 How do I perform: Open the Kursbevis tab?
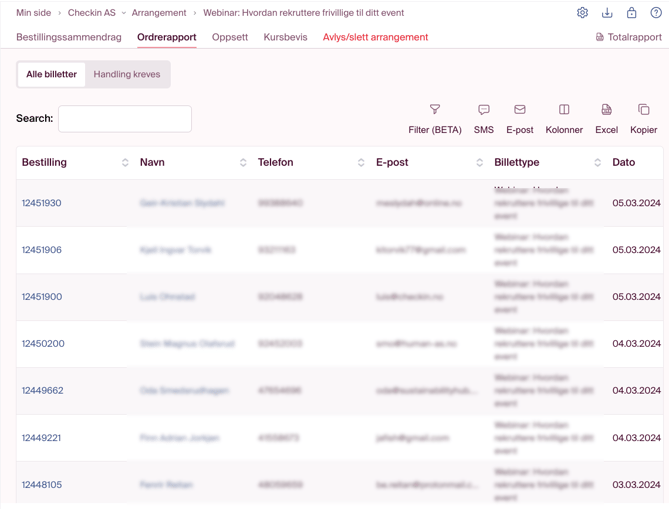(x=285, y=37)
